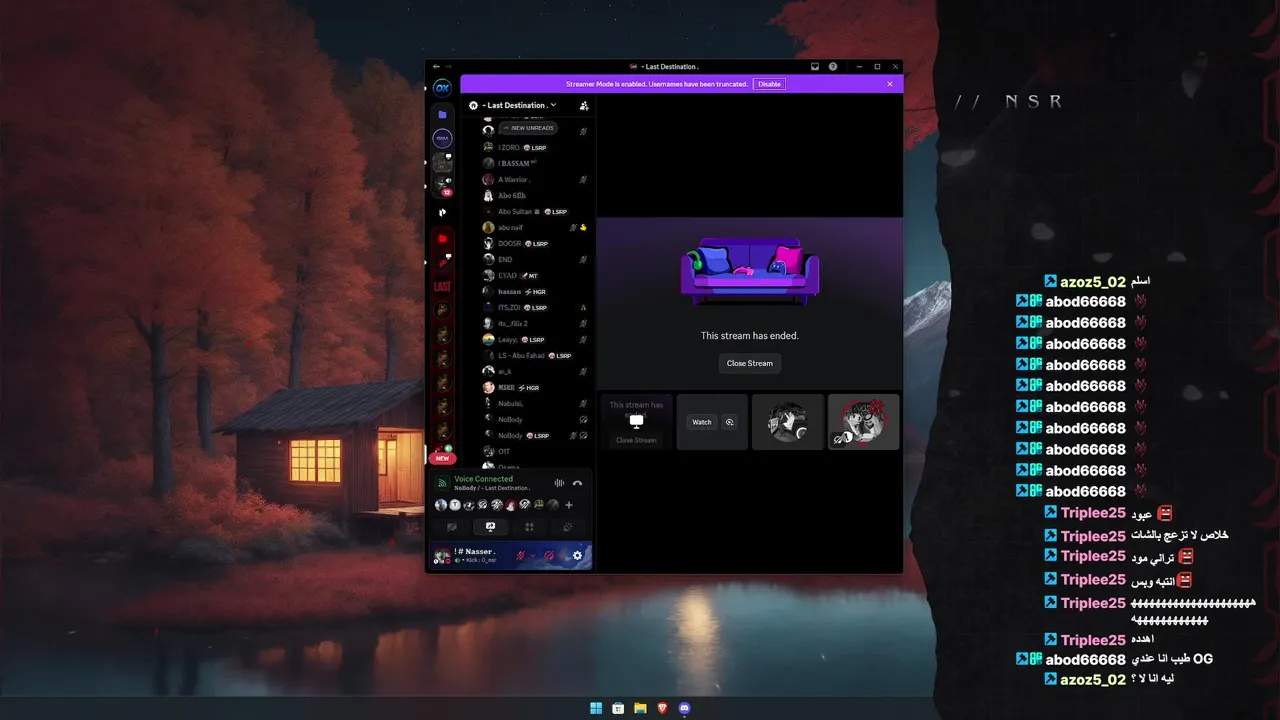Open File Explorer from the taskbar

[640, 708]
